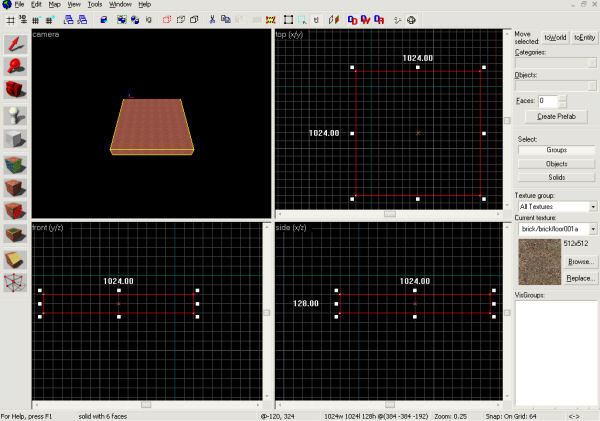Select the grey Block tool
600x421 pixels.
(15, 139)
